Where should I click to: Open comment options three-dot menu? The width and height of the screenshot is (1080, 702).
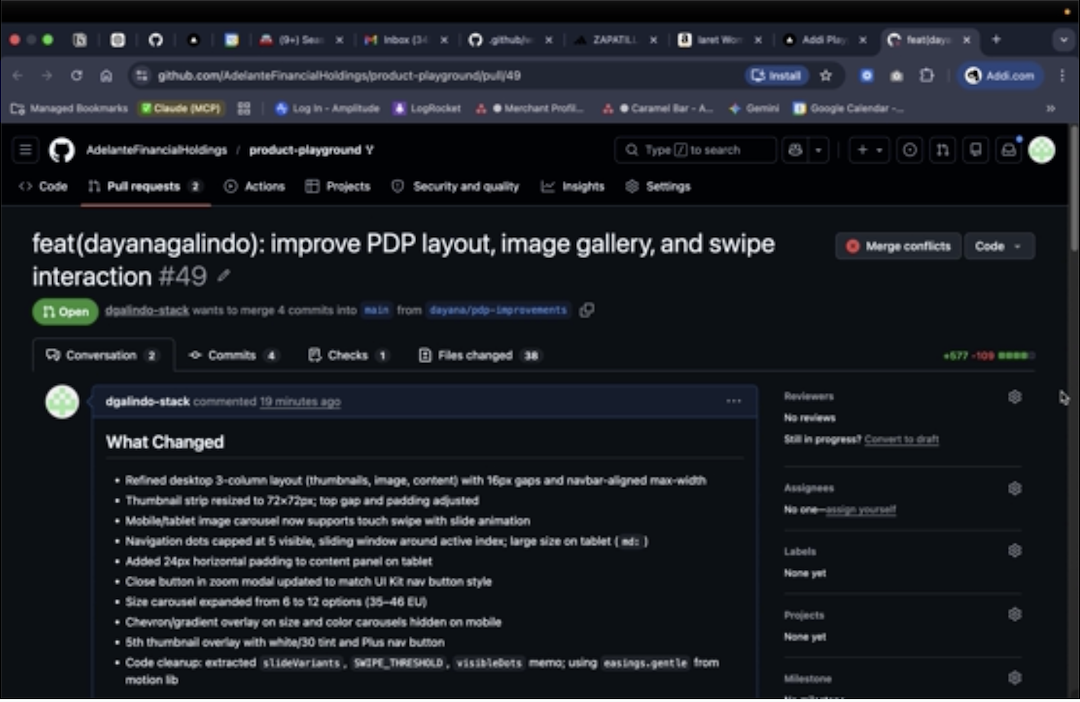click(x=734, y=401)
